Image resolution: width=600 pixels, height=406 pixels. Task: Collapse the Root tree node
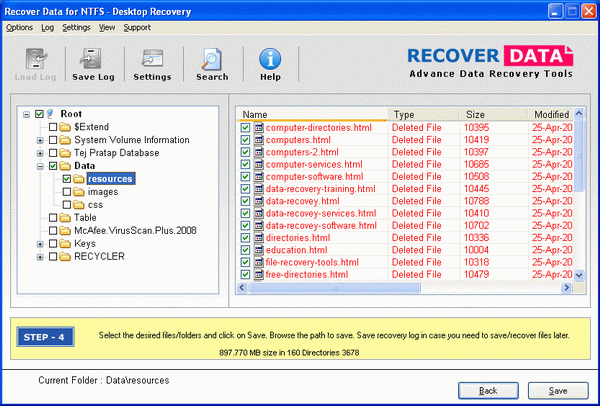click(x=26, y=114)
